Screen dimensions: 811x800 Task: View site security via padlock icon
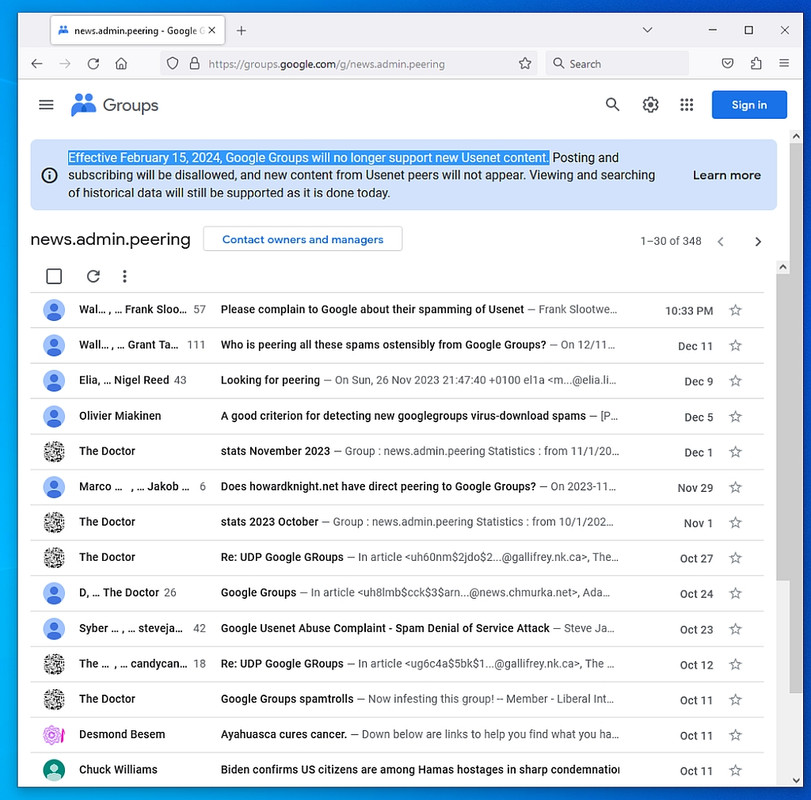click(x=194, y=64)
